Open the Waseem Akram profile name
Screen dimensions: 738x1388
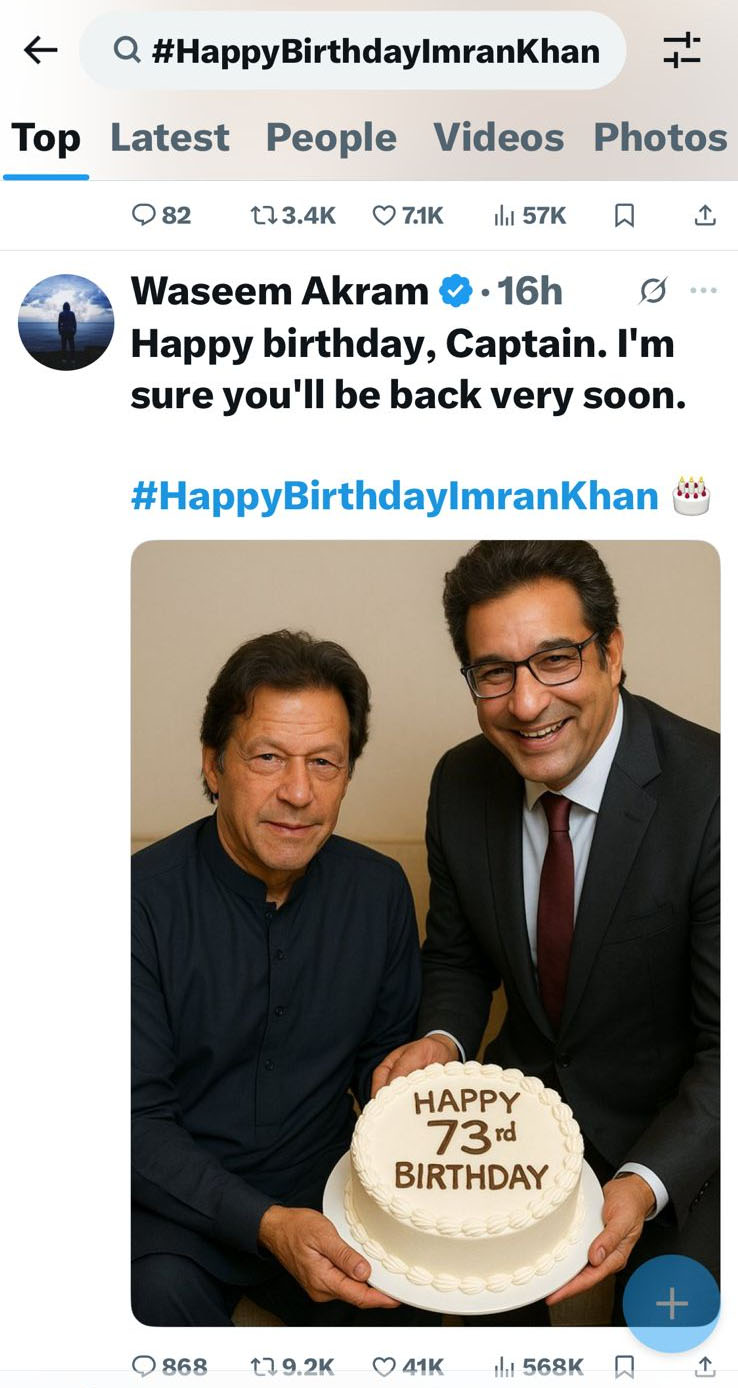click(x=279, y=291)
